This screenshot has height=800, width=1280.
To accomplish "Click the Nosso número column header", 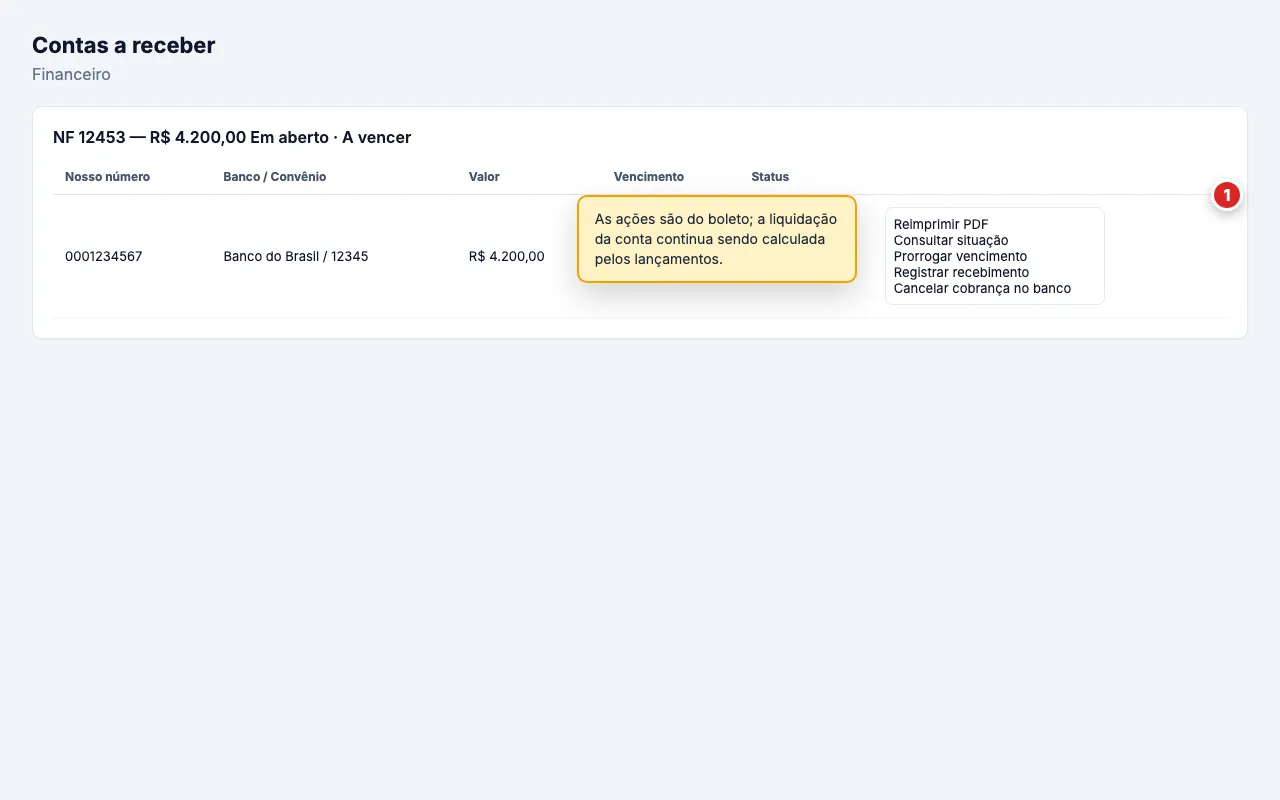I will [107, 177].
